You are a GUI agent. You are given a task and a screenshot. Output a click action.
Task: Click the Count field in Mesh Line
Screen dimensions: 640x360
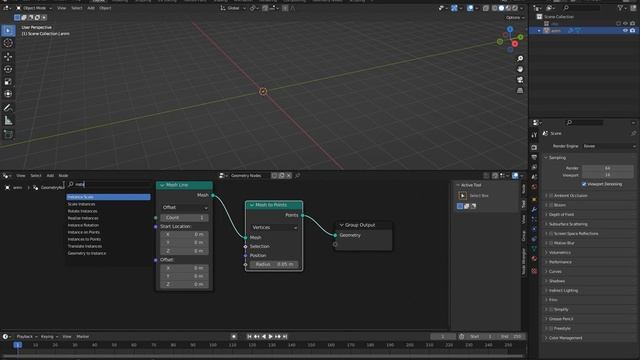point(184,218)
